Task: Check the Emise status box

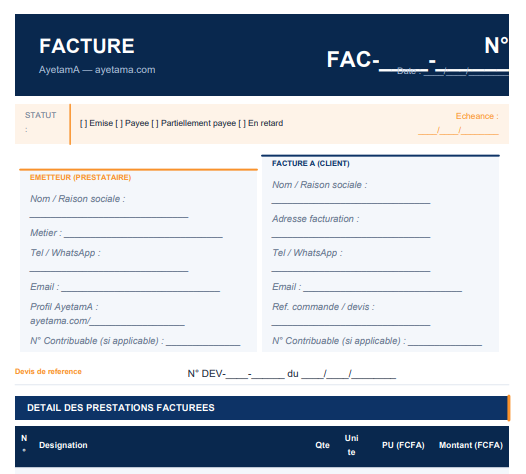Action: tap(84, 123)
